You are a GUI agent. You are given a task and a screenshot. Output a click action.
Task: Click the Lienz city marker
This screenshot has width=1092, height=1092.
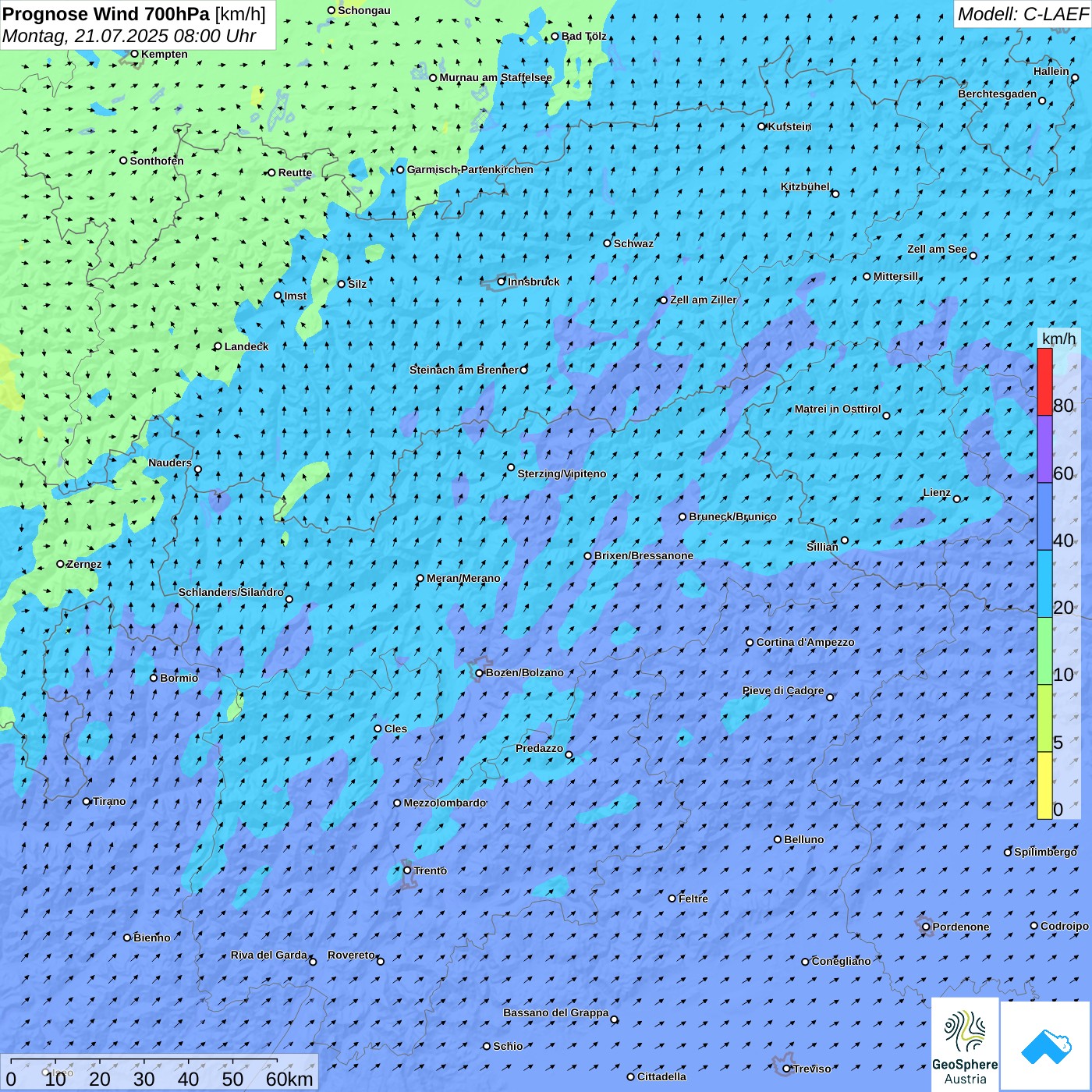tap(957, 499)
